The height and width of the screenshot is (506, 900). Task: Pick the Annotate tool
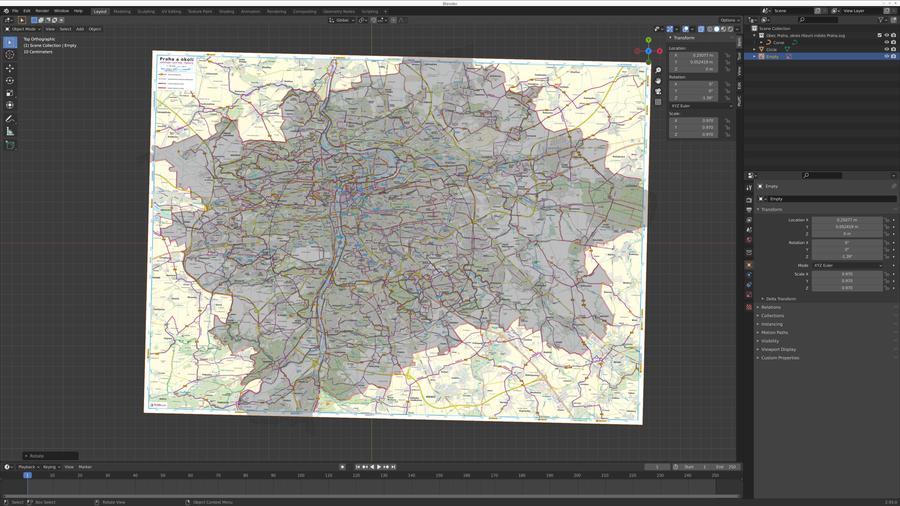click(x=10, y=118)
